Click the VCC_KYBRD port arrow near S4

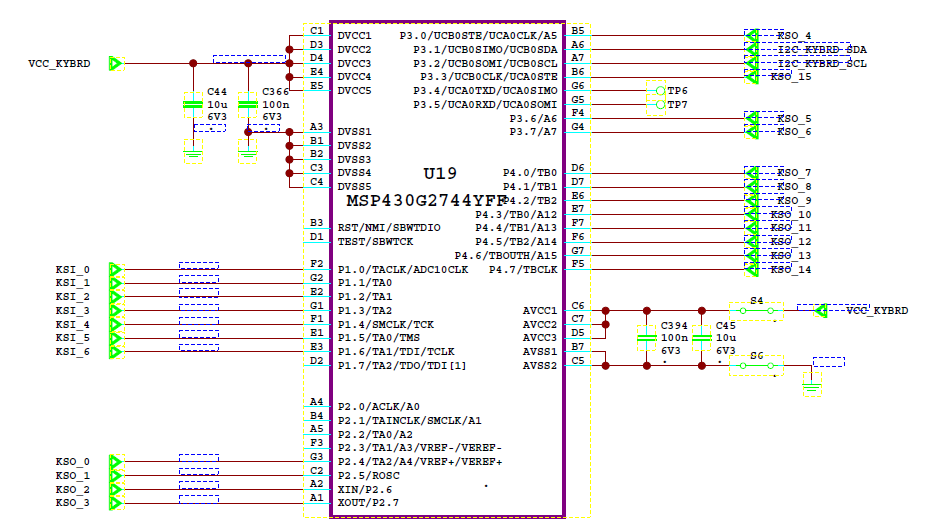[821, 310]
